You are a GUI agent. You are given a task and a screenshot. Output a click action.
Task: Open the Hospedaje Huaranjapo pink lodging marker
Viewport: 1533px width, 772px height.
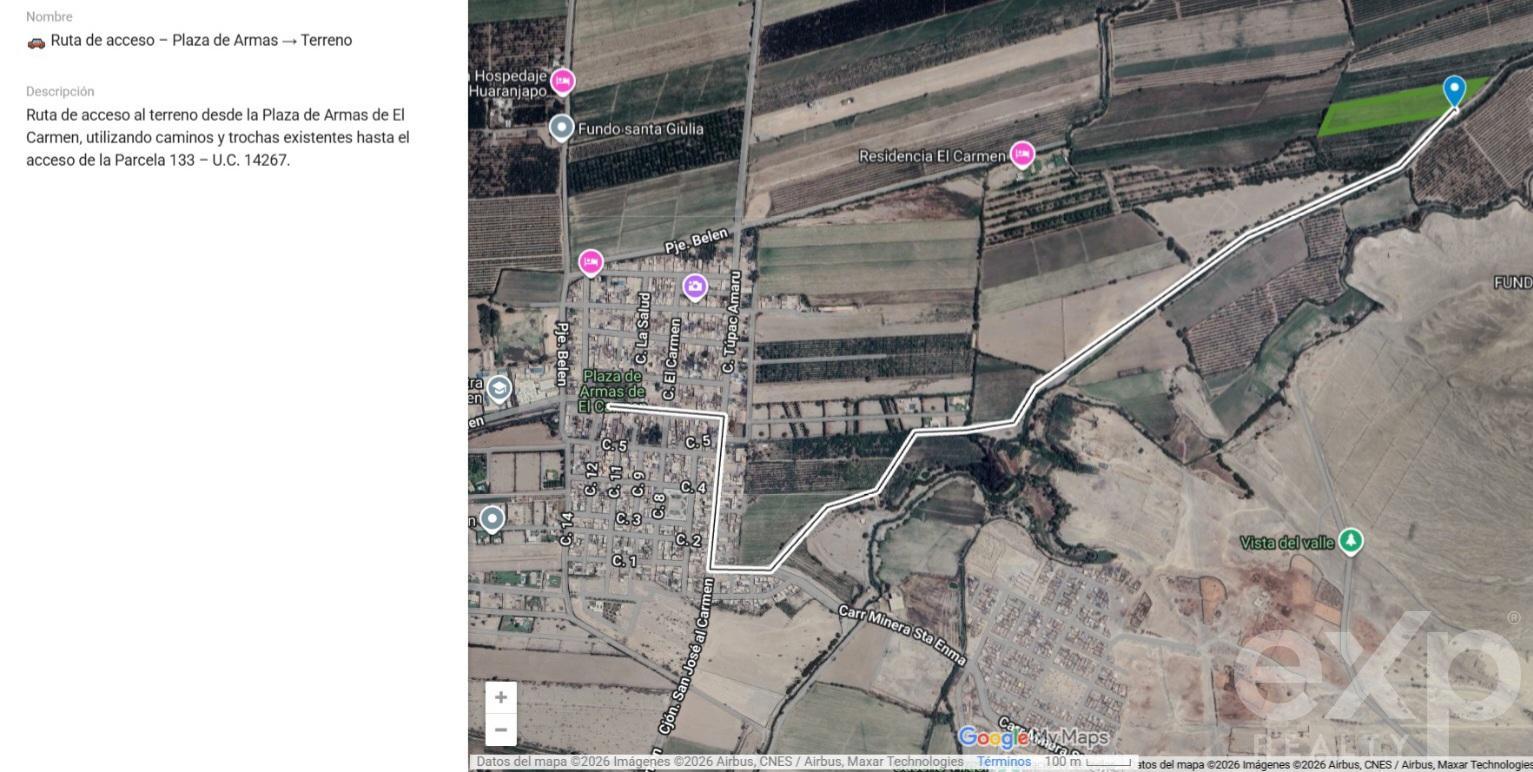(563, 81)
